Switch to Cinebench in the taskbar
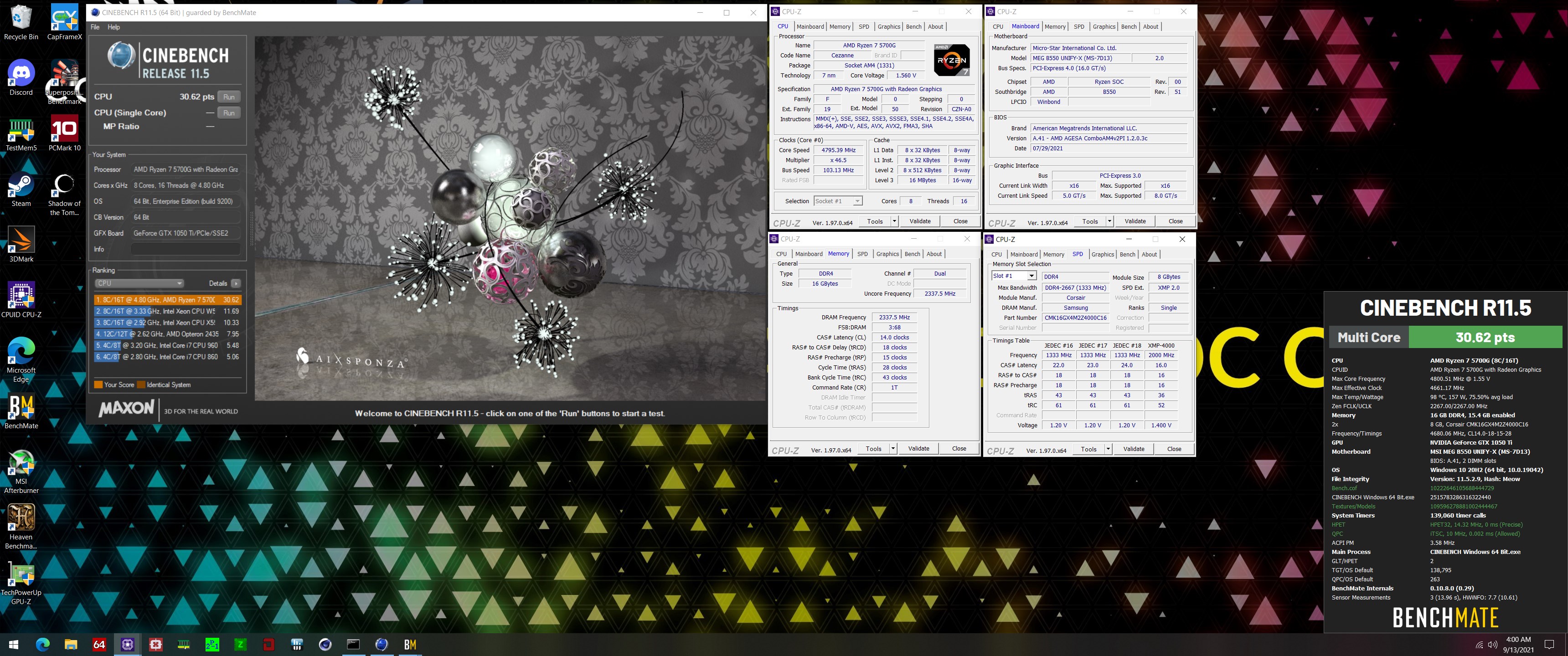Screen dimensions: 1568x656 382,645
